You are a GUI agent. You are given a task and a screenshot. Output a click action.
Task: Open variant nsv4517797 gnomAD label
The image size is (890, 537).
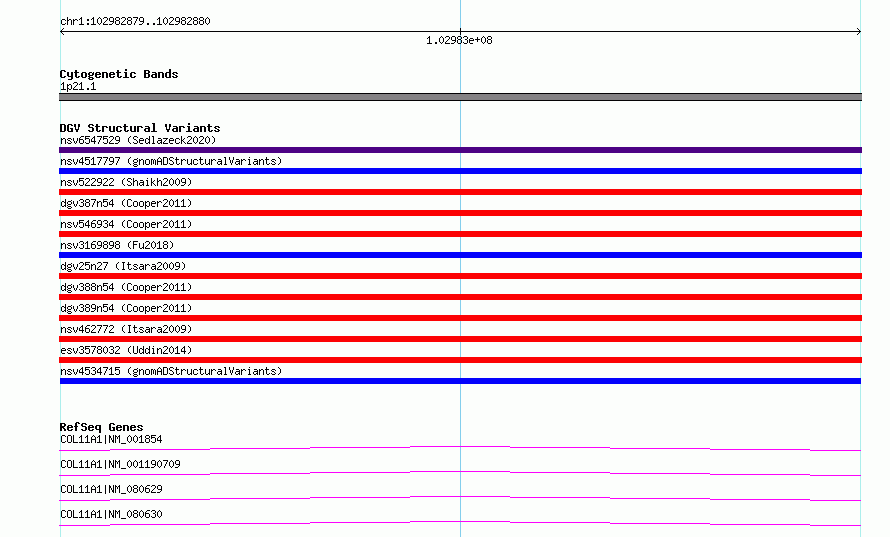(x=171, y=161)
